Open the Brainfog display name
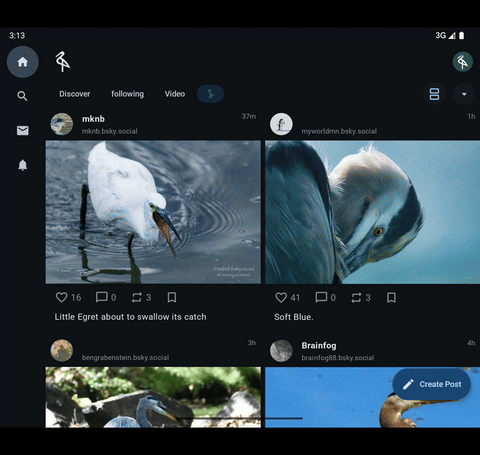 pyautogui.click(x=319, y=346)
